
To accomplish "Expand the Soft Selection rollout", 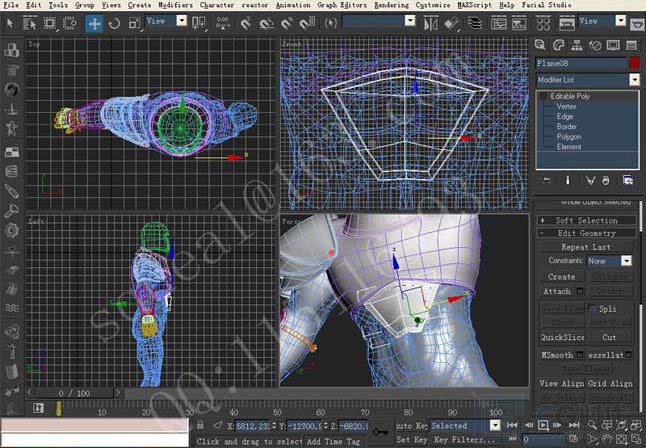I will (x=586, y=220).
